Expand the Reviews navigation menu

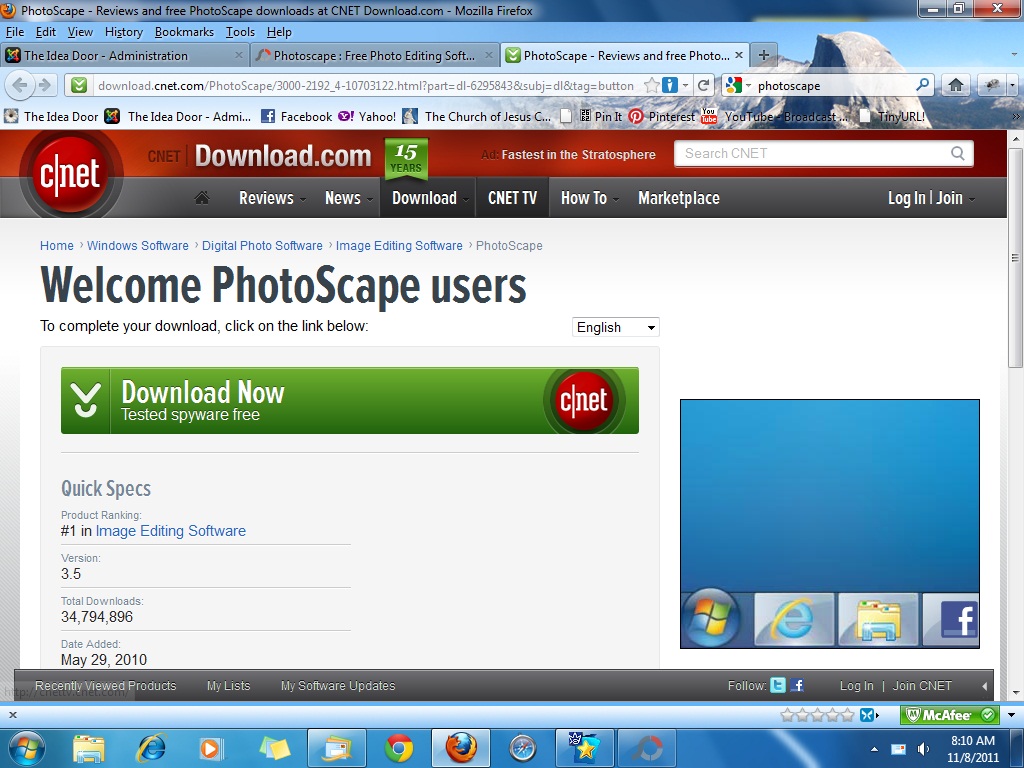(272, 198)
